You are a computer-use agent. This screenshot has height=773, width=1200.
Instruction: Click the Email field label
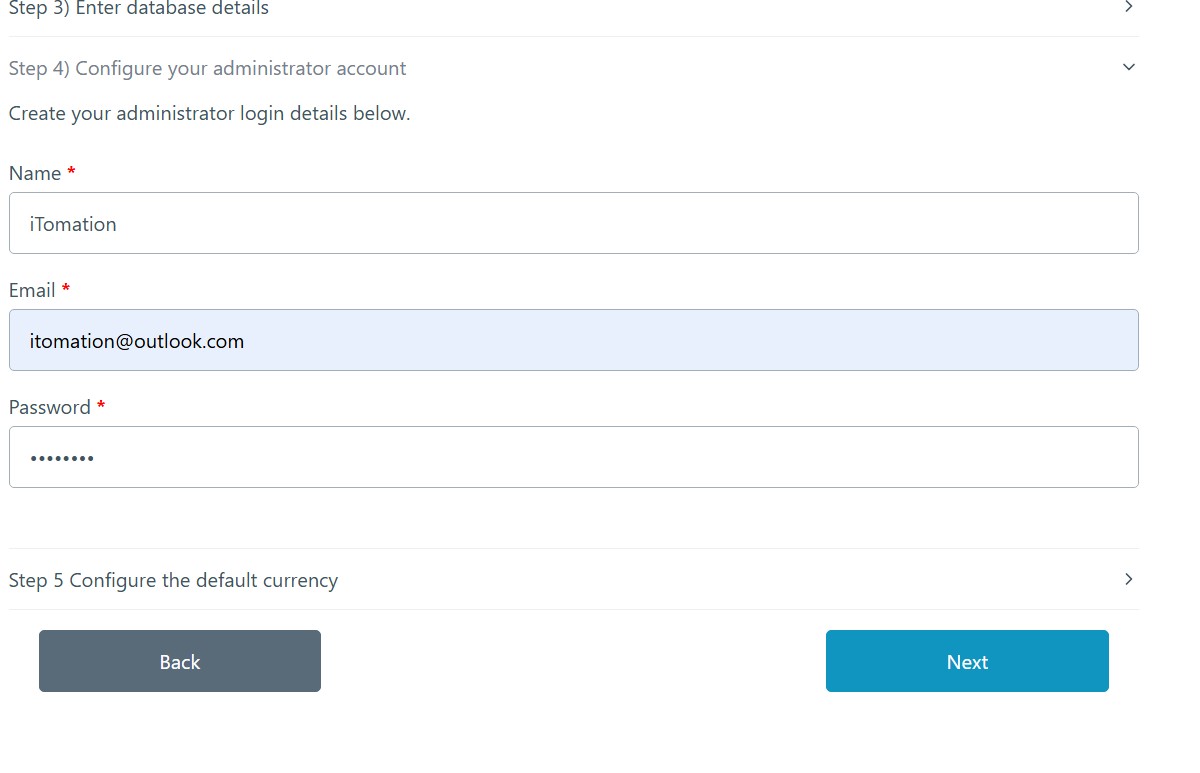32,290
